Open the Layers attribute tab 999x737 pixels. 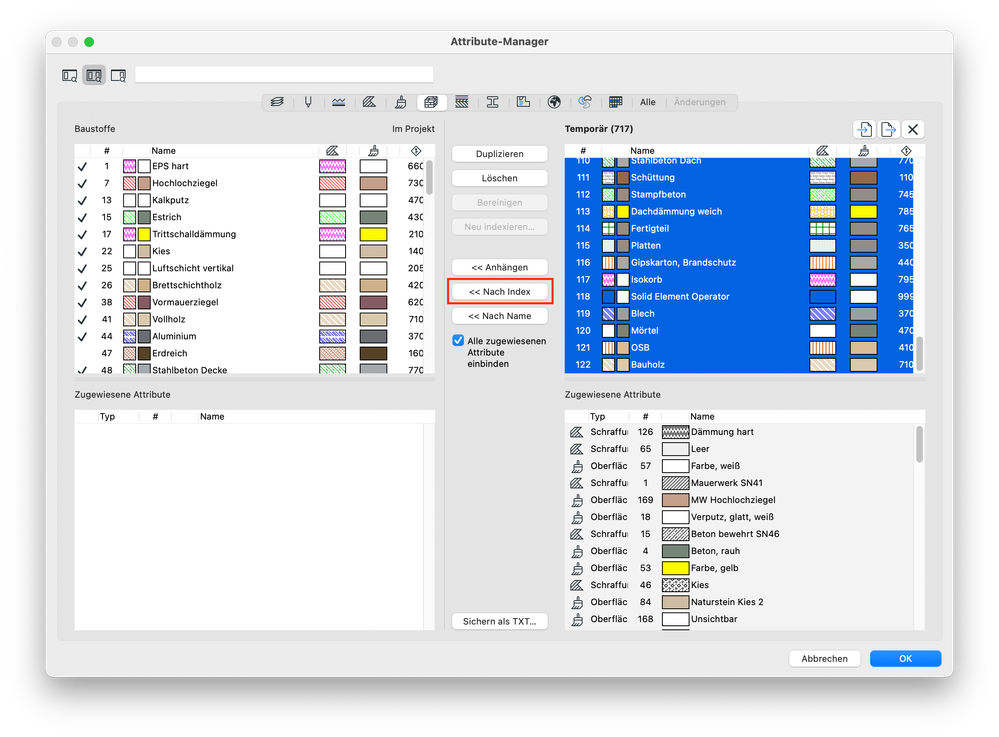pyautogui.click(x=277, y=102)
